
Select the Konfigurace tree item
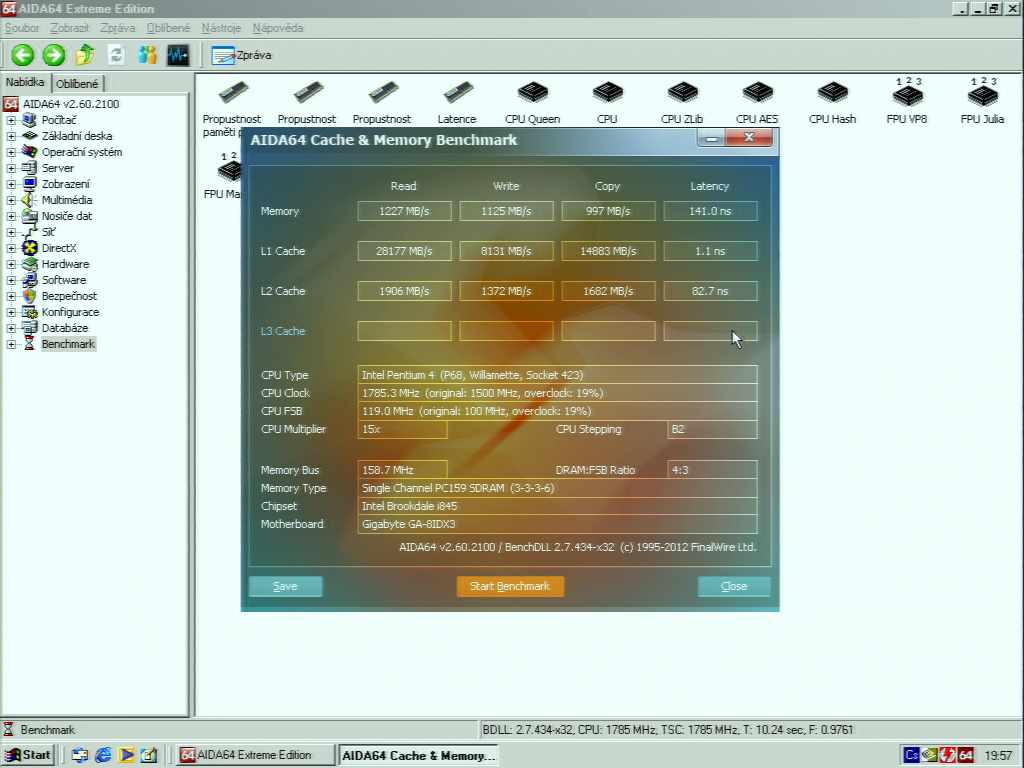[70, 312]
